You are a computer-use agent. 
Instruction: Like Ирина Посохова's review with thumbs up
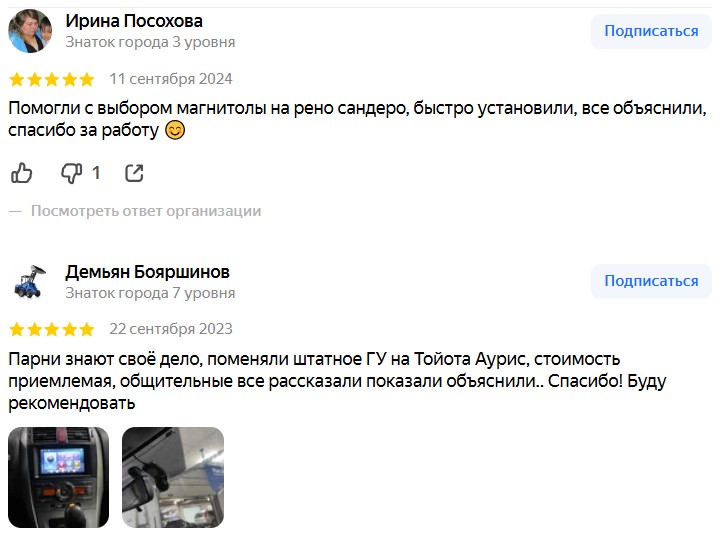[x=21, y=173]
